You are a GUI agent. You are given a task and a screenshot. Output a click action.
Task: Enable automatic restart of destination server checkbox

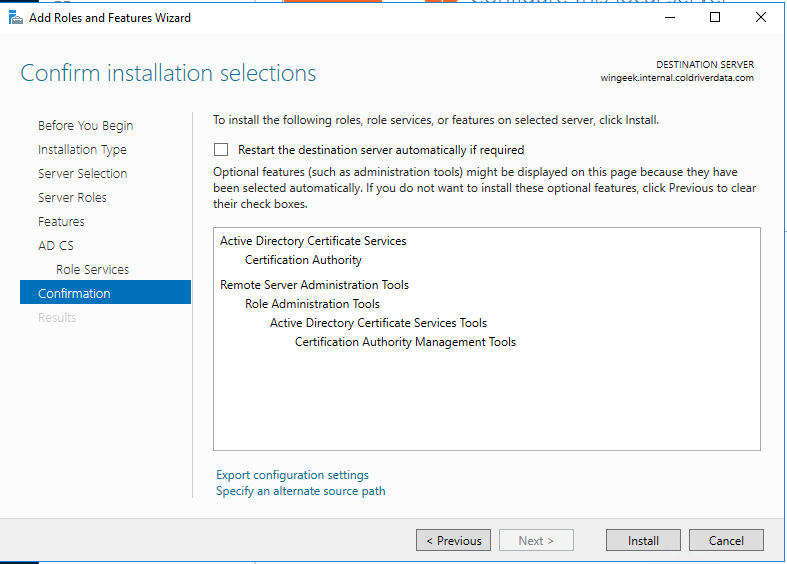coord(221,150)
